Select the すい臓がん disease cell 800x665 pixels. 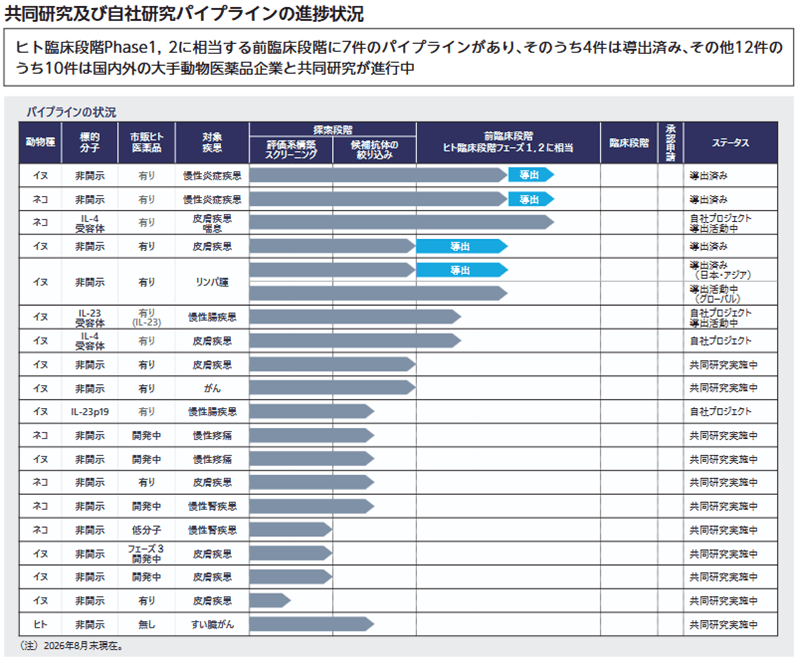[x=212, y=624]
